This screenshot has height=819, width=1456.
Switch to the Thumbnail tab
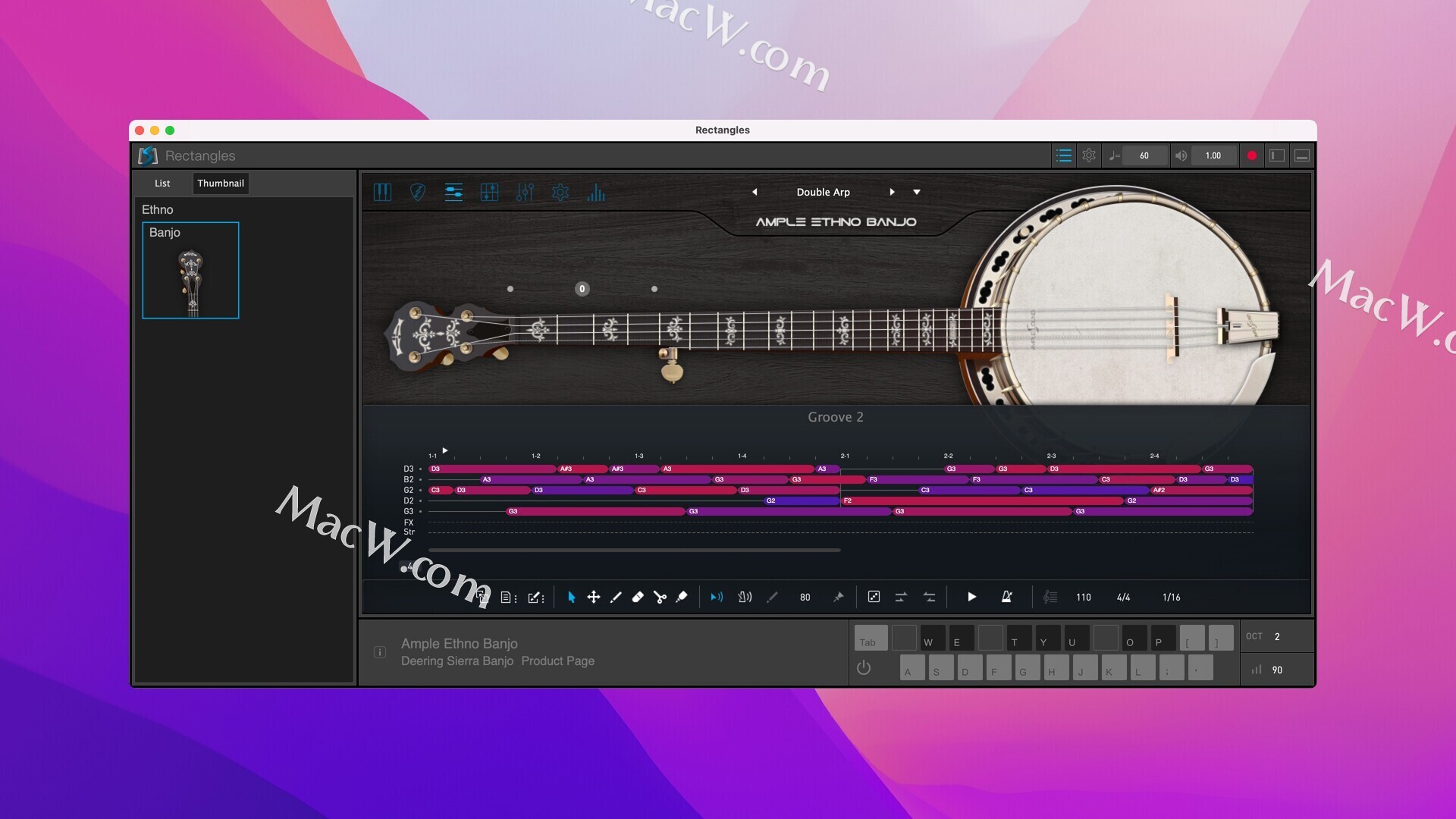[221, 183]
